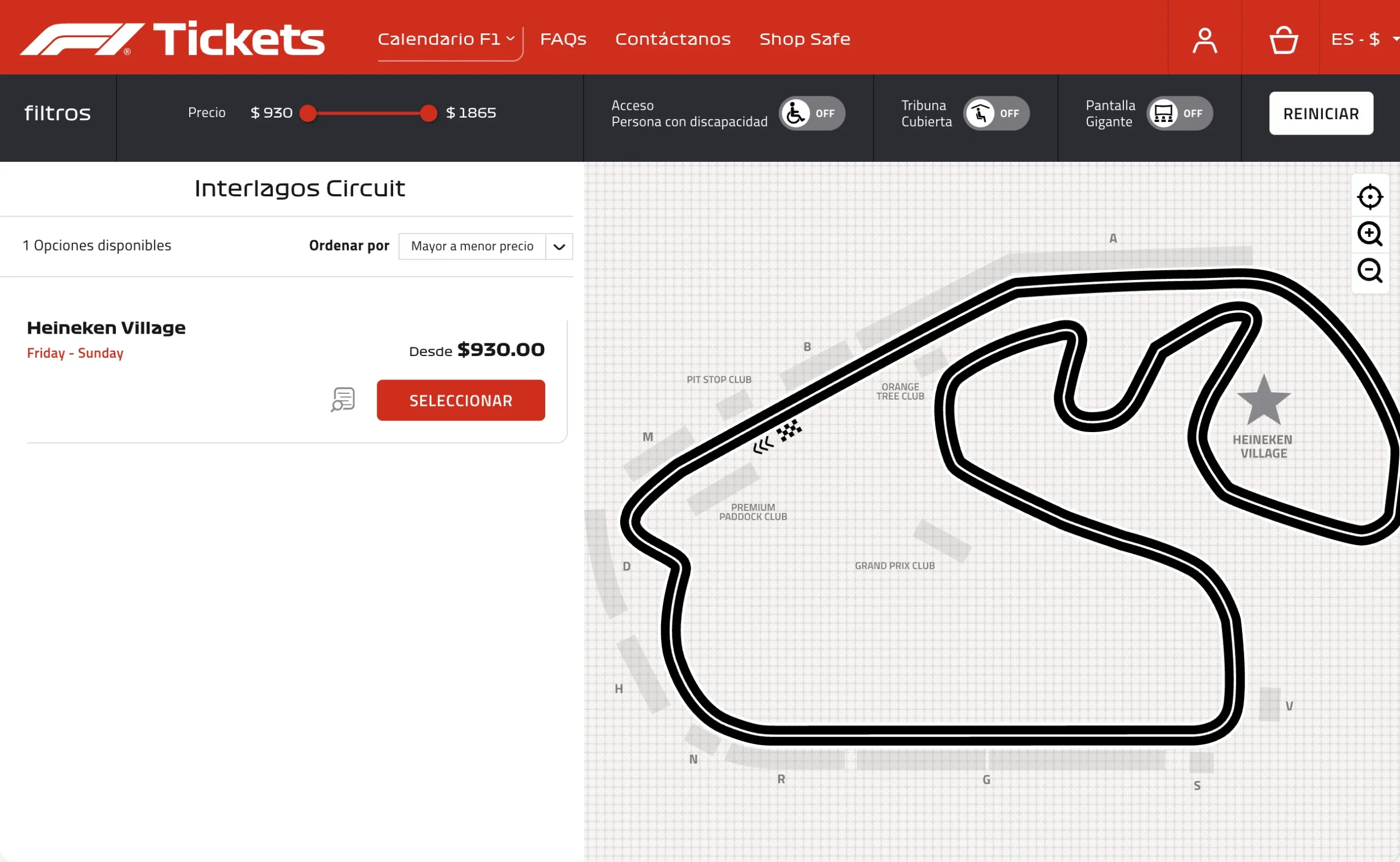Click the Friday - Sunday text
The image size is (1400, 862).
pyautogui.click(x=75, y=353)
